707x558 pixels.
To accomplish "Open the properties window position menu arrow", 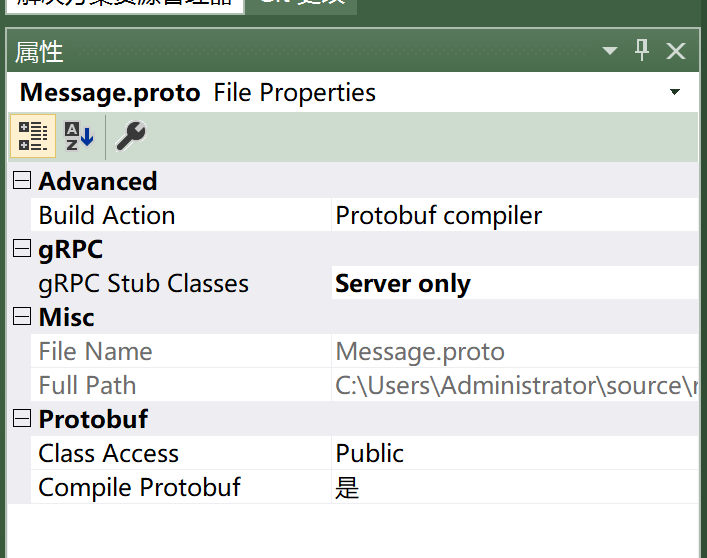I will [610, 51].
